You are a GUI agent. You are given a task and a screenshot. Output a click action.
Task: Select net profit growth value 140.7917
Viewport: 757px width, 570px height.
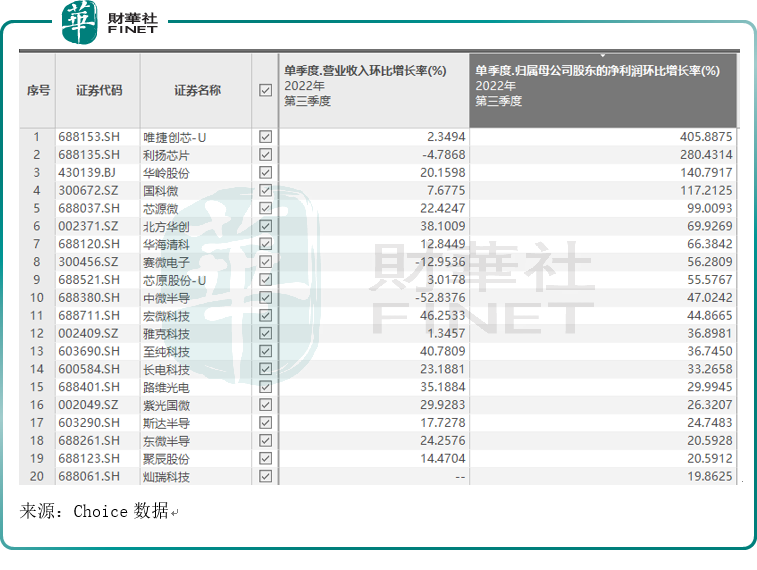tap(706, 173)
